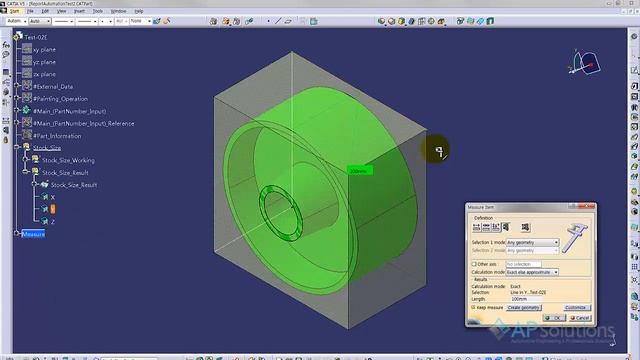Select #External_Data tree node

53,87
